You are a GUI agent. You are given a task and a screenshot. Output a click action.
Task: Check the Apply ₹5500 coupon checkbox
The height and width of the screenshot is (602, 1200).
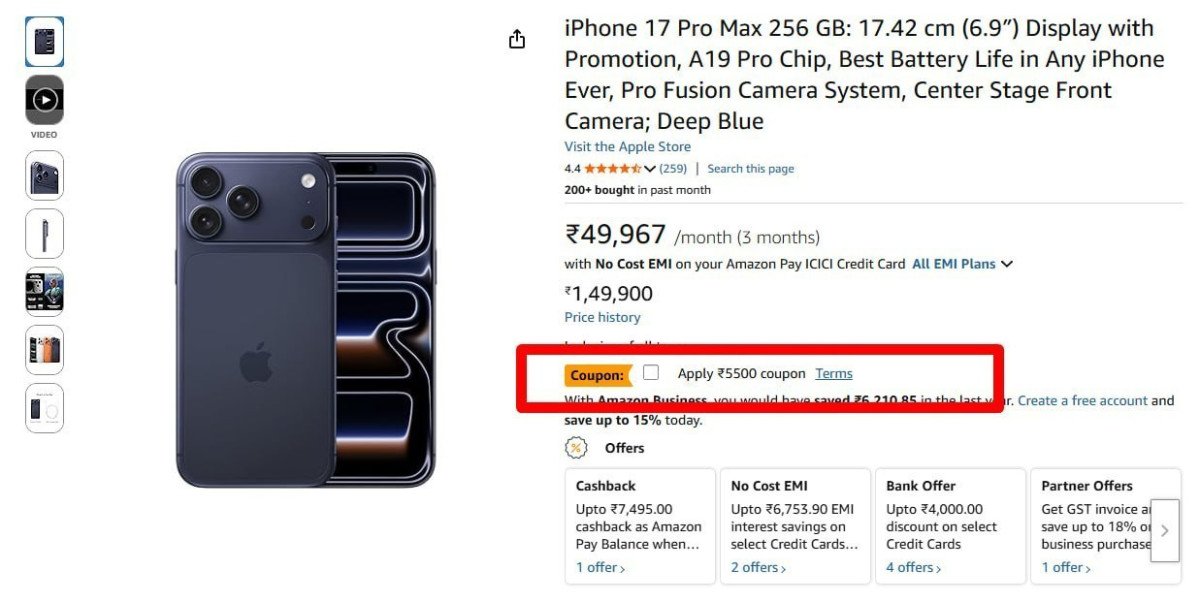(653, 372)
